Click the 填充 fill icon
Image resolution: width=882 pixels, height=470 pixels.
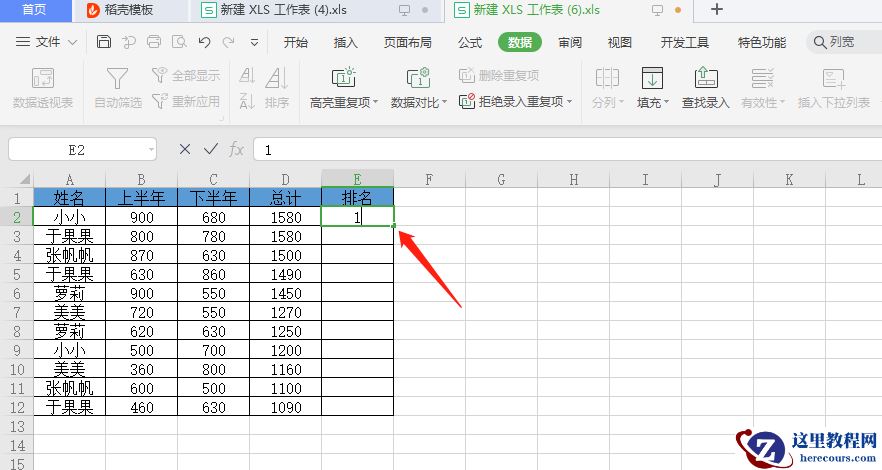click(x=652, y=78)
